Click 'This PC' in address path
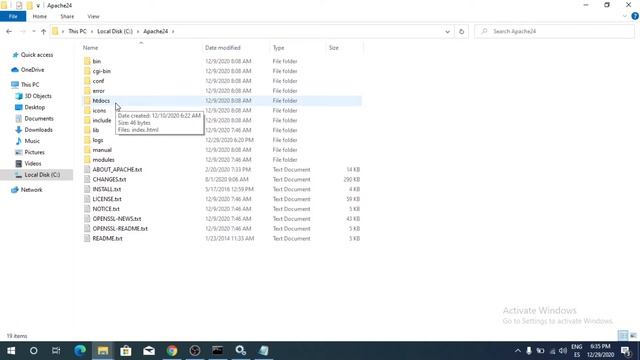The image size is (640, 360). point(77,31)
